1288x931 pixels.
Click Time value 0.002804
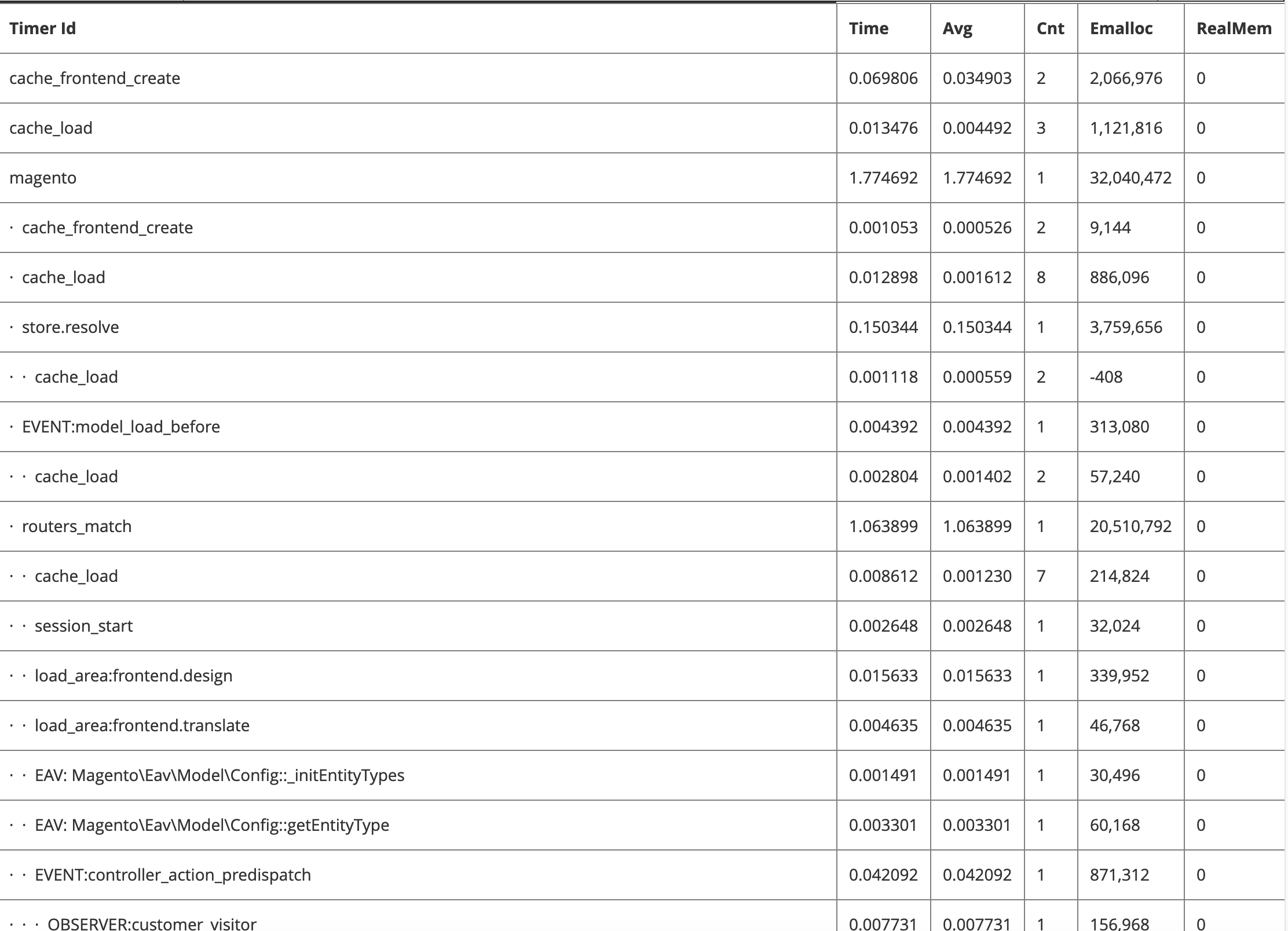(883, 477)
